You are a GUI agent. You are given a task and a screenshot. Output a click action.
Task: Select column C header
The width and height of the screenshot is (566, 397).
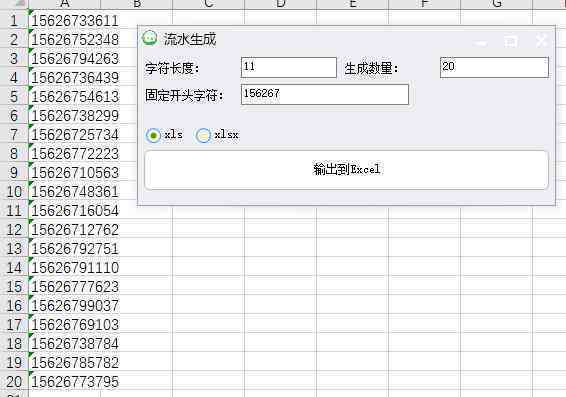(x=209, y=4)
